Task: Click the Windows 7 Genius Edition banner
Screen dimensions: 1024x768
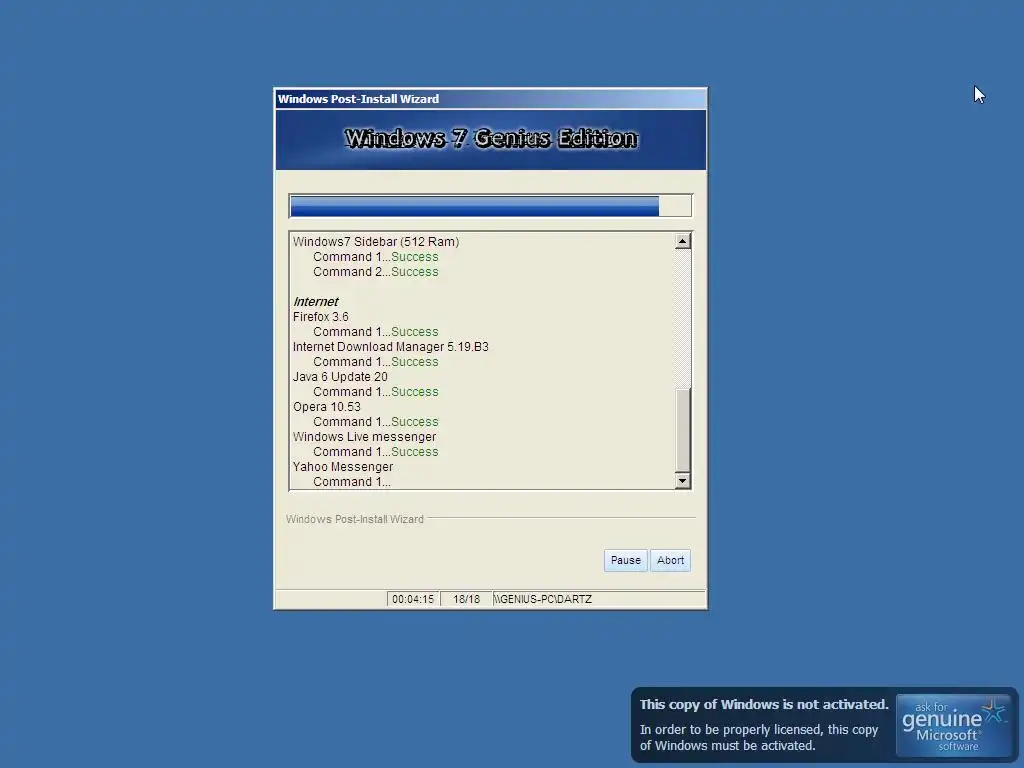Action: [x=490, y=139]
